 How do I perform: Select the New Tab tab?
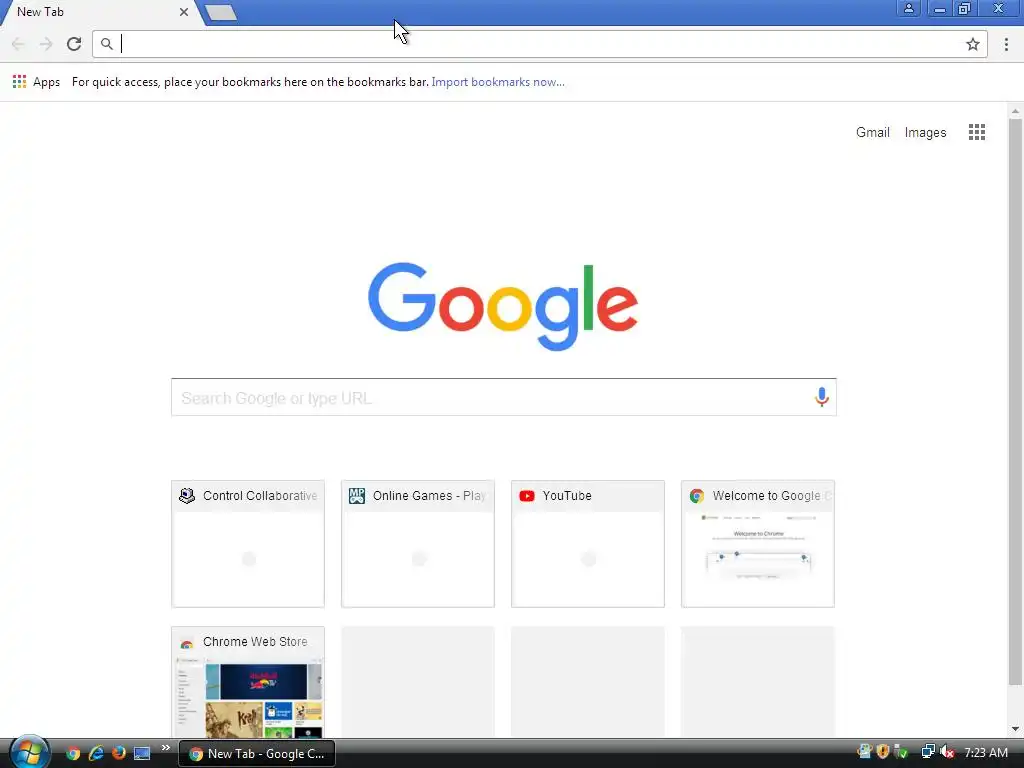[98, 12]
